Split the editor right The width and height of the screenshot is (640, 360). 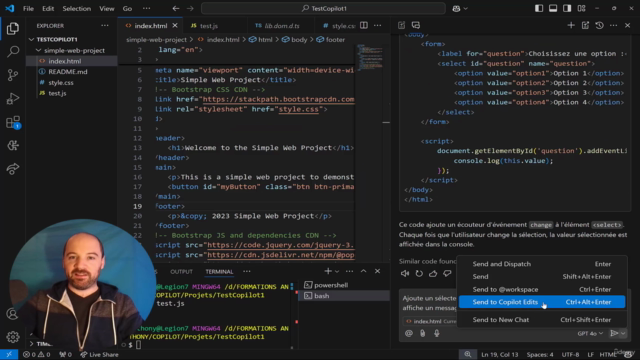click(364, 25)
